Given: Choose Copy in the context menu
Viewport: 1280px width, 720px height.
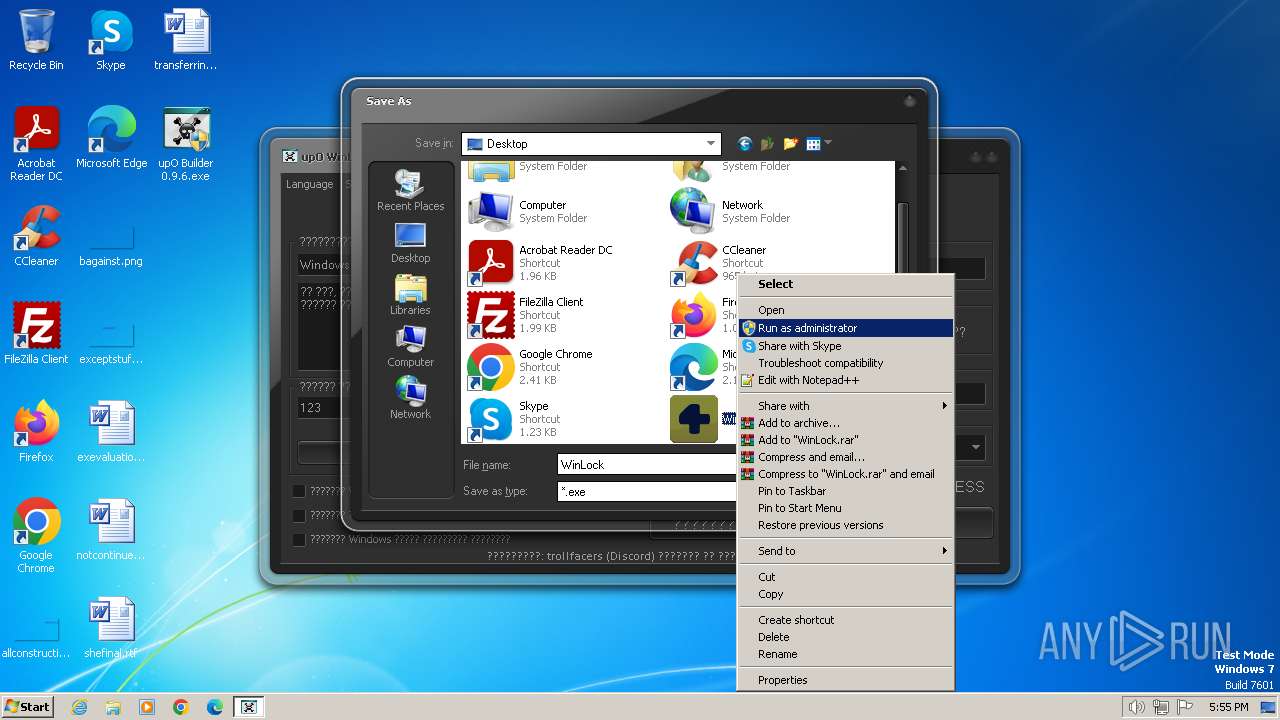Looking at the screenshot, I should point(845,594).
